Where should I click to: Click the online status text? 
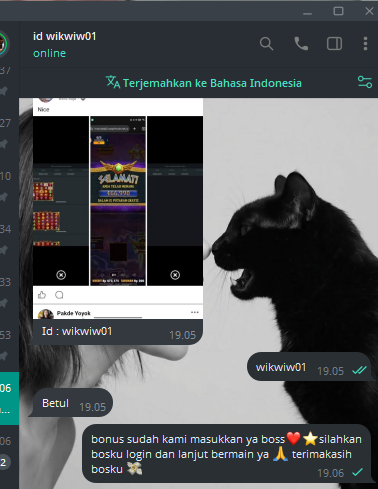click(x=49, y=53)
